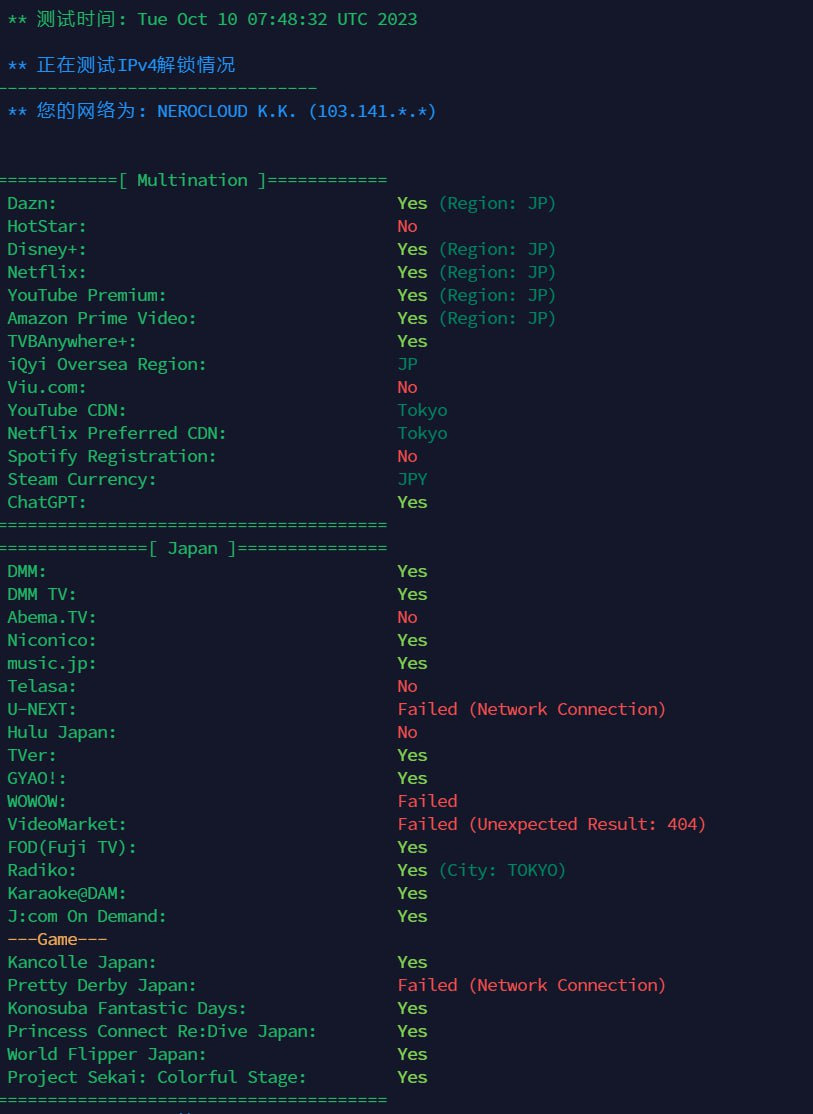This screenshot has width=813, height=1114.
Task: Click the Radiko City: TOKYO text
Action: (502, 870)
